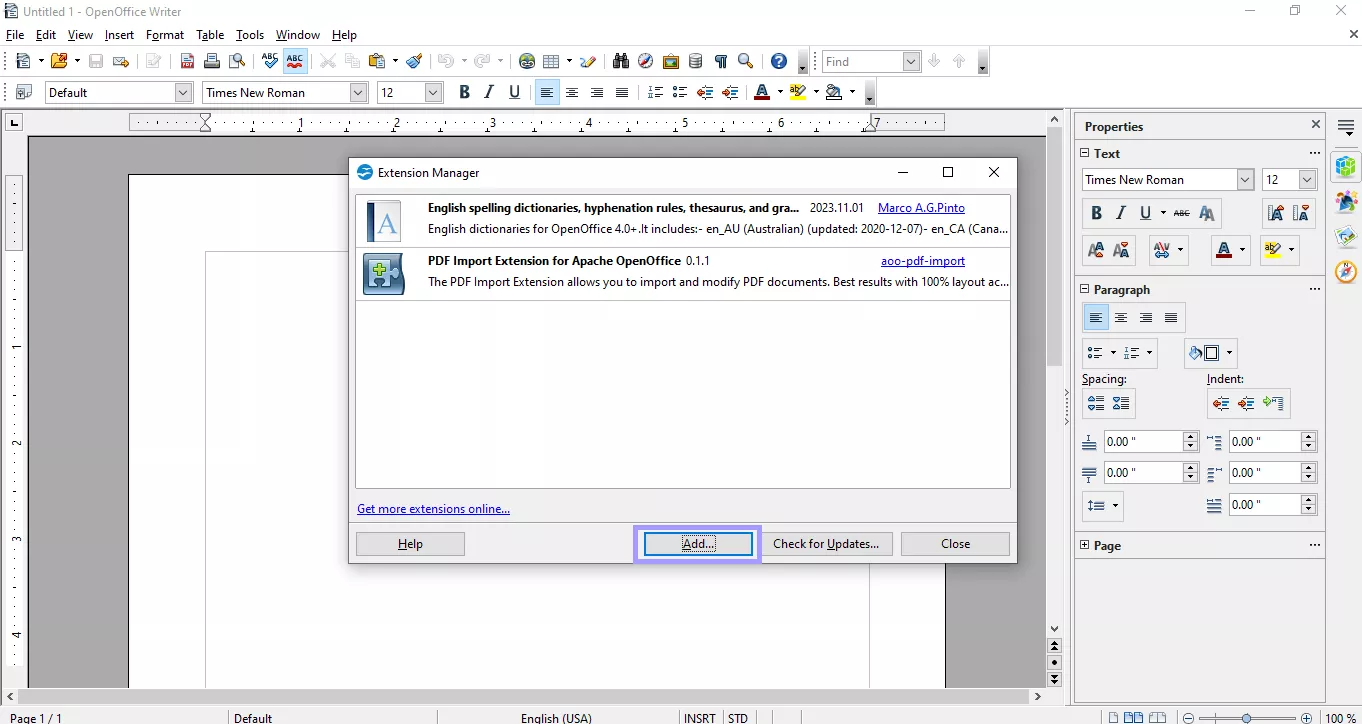Click the Navigator compass icon in the toolbar
Screen dimensions: 1362x724
click(x=646, y=61)
